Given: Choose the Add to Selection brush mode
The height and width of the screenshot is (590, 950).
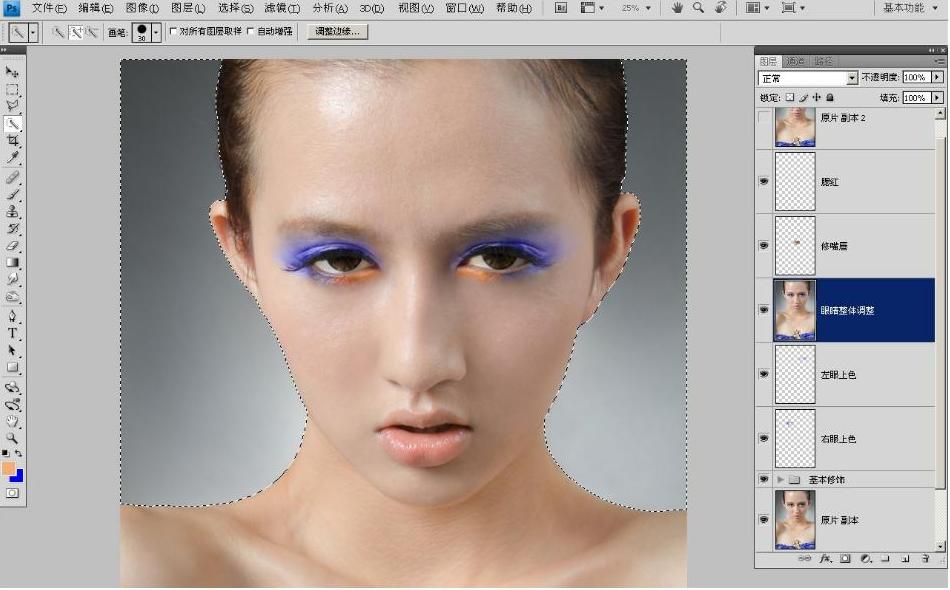Looking at the screenshot, I should click(x=76, y=32).
